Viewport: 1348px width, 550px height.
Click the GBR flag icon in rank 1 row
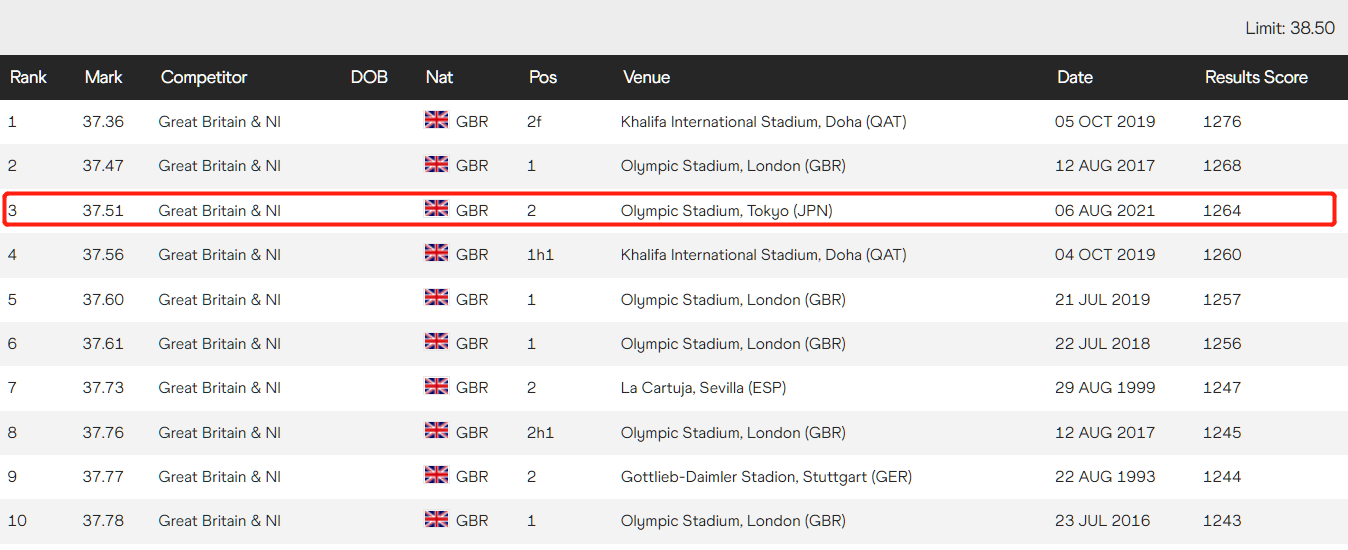coord(437,120)
